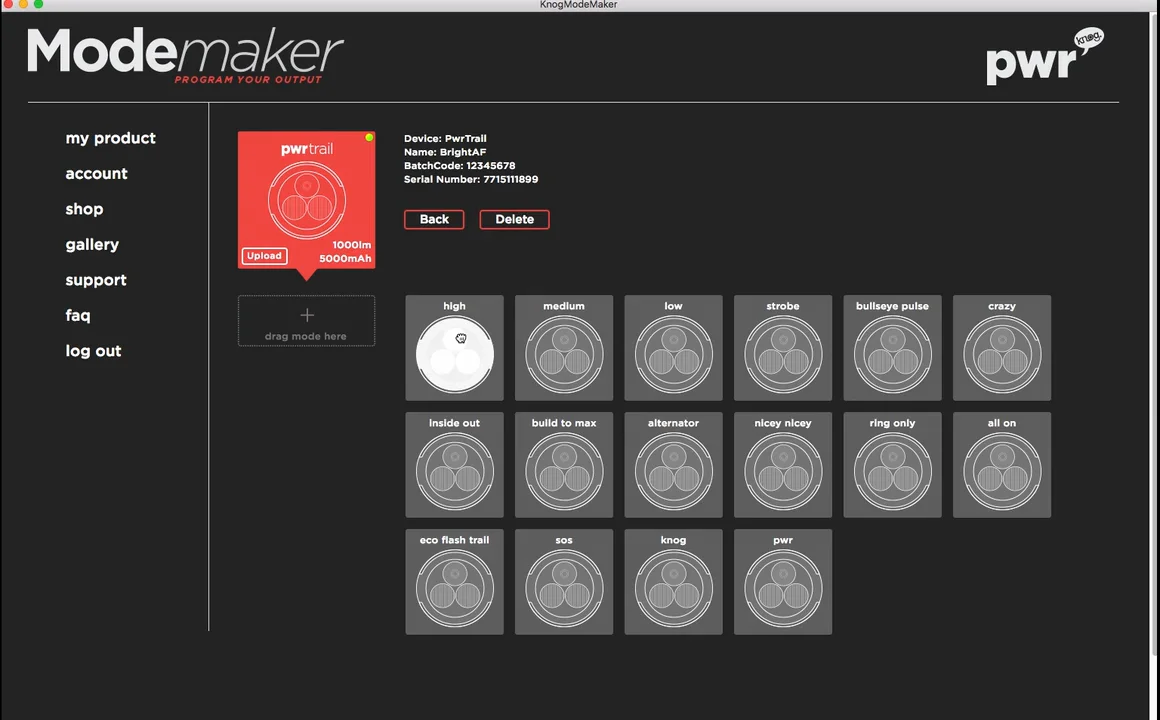This screenshot has height=720, width=1160.
Task: Select the inside out mode tile
Action: 454,465
